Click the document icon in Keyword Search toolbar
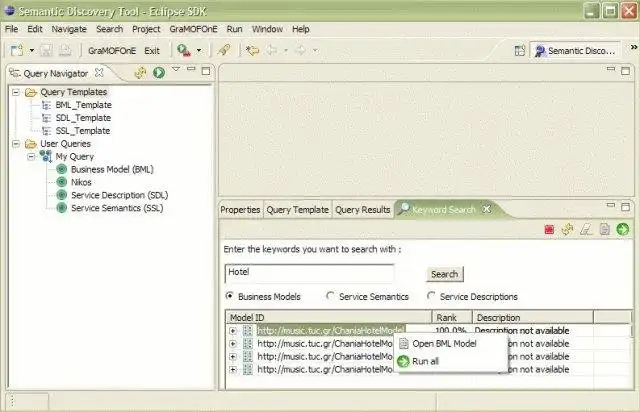The image size is (640, 412). pos(604,229)
